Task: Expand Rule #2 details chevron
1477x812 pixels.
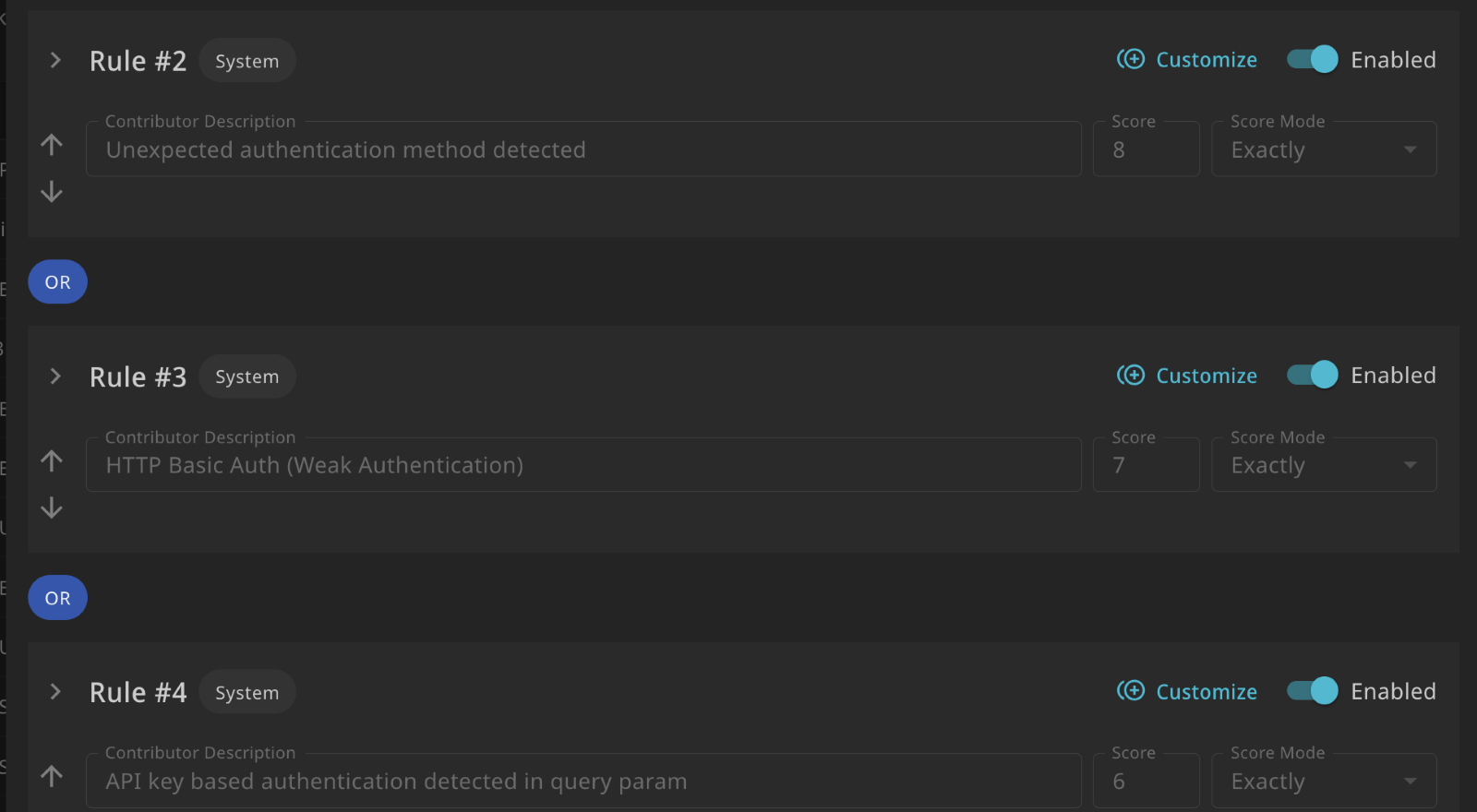Action: tap(55, 60)
